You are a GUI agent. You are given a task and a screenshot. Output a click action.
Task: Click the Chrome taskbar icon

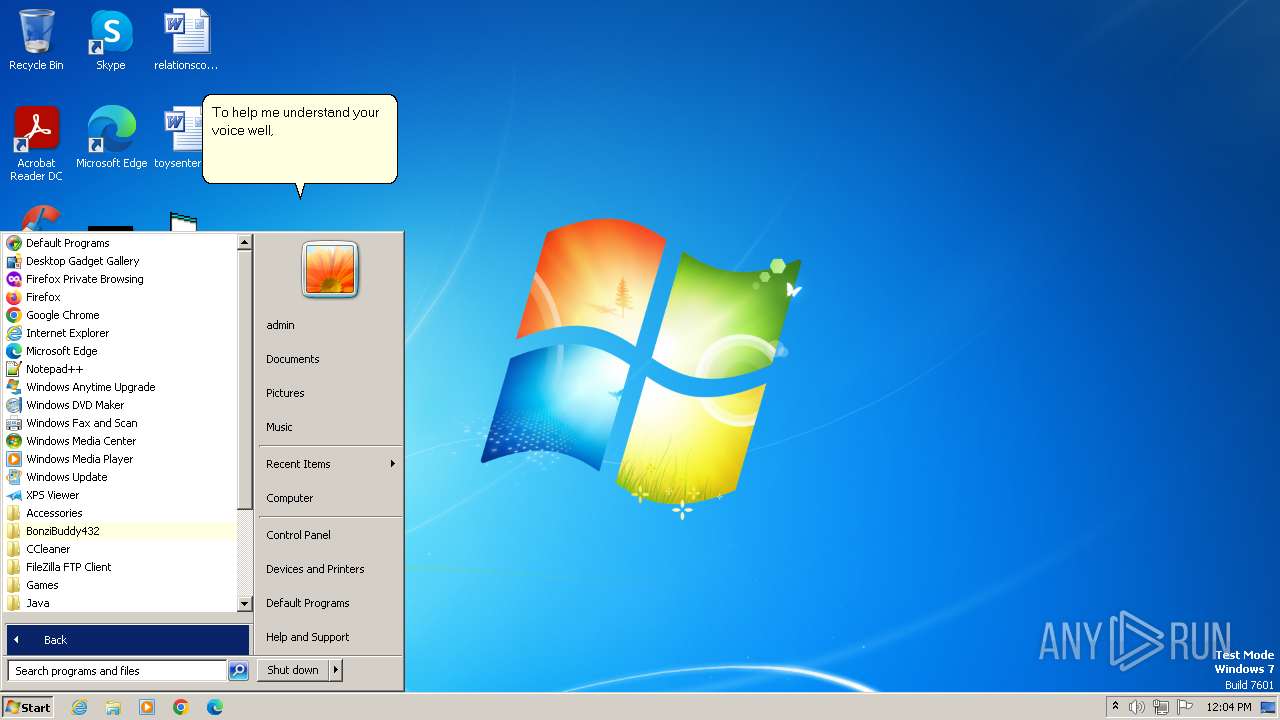pyautogui.click(x=181, y=707)
